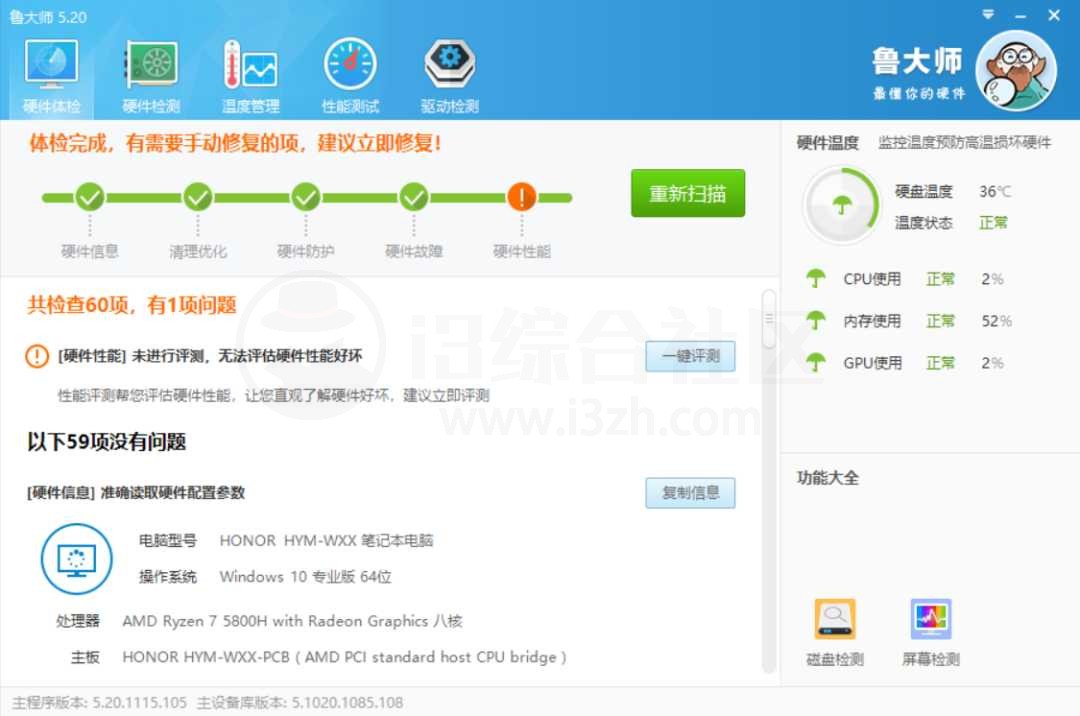Click the [硬件信息] 准确读取硬件配置参数 row
The height and width of the screenshot is (716, 1080).
pyautogui.click(x=136, y=492)
